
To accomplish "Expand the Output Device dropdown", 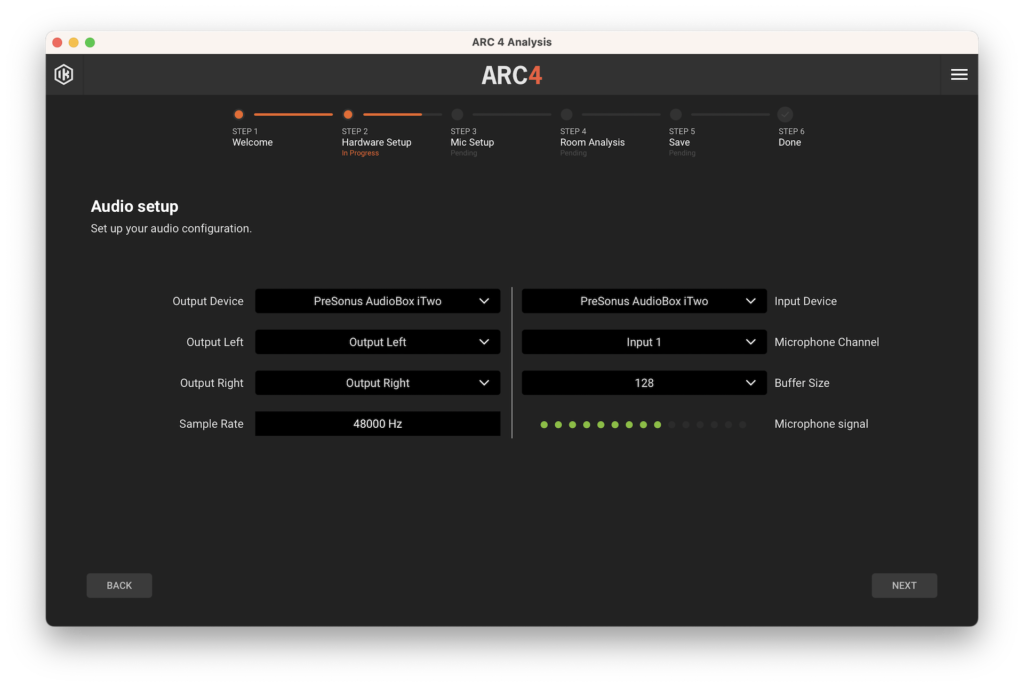I will click(x=377, y=301).
